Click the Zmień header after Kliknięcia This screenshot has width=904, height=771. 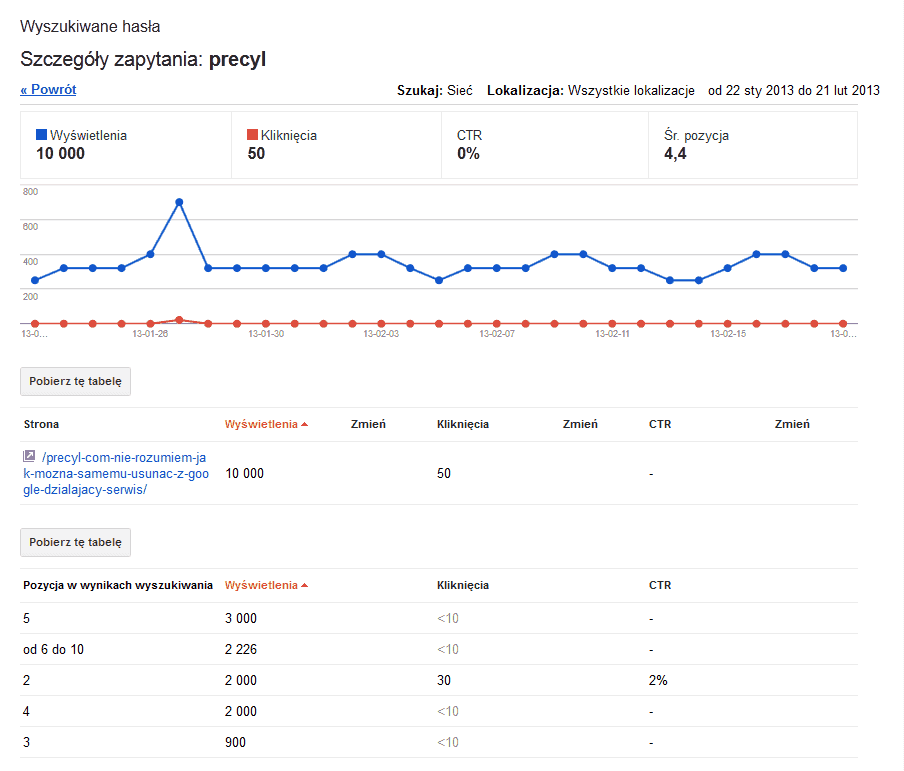click(x=580, y=424)
